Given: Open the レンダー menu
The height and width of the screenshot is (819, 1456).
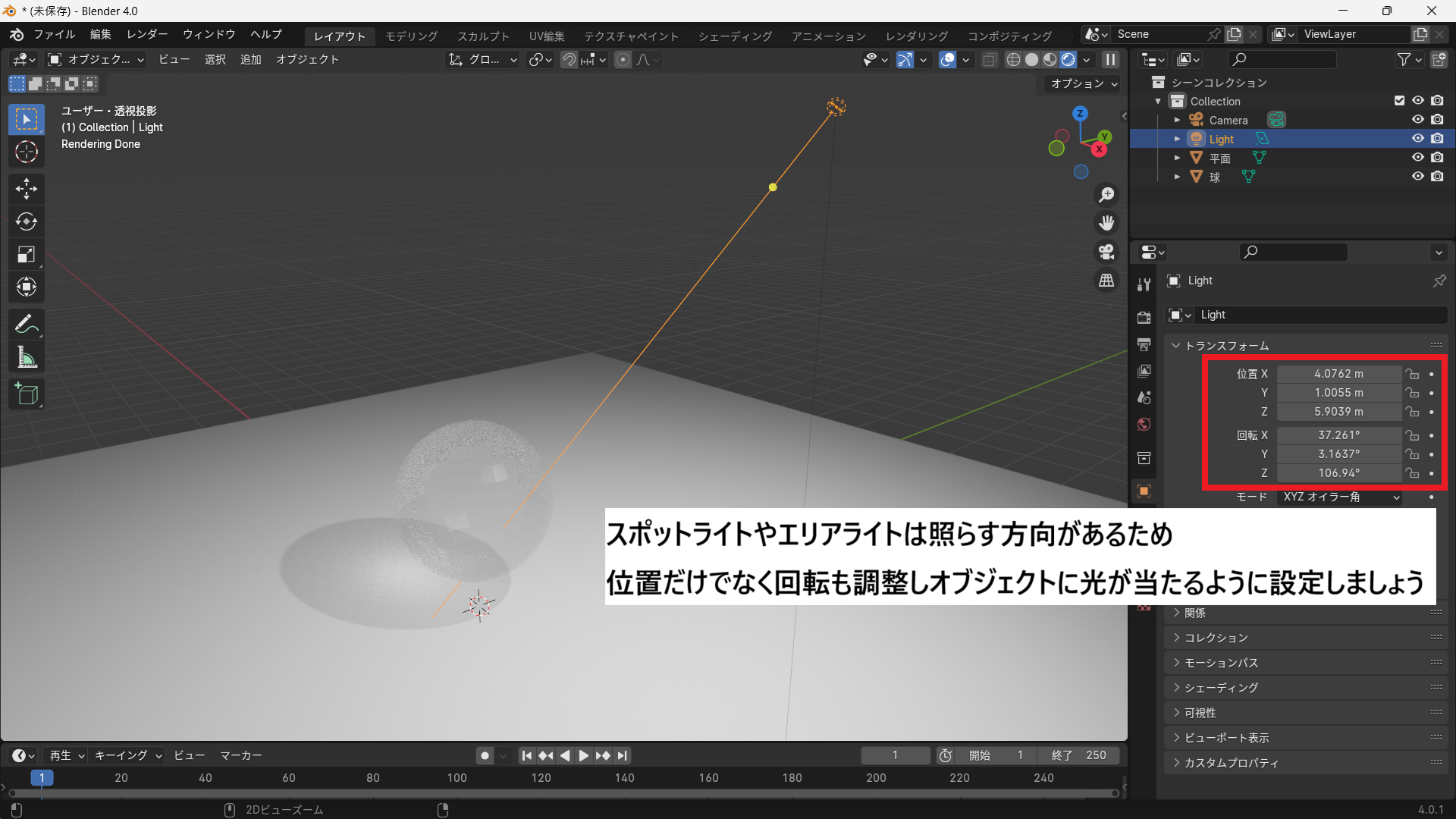Looking at the screenshot, I should click(147, 34).
